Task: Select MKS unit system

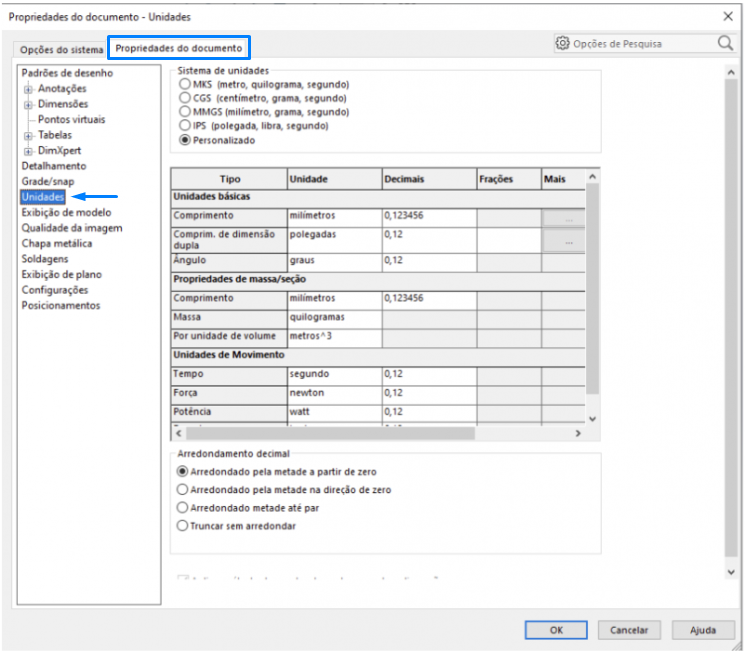Action: [184, 85]
